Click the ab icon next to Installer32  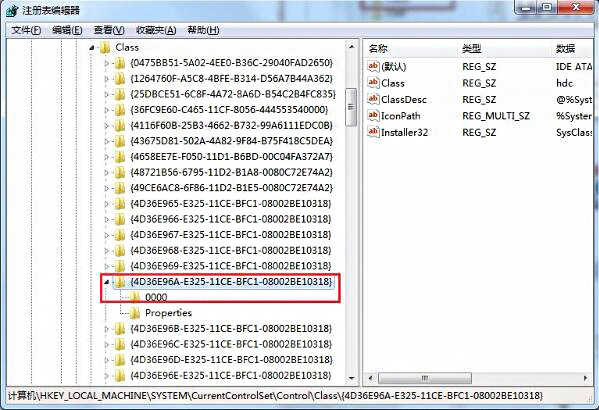[x=373, y=132]
